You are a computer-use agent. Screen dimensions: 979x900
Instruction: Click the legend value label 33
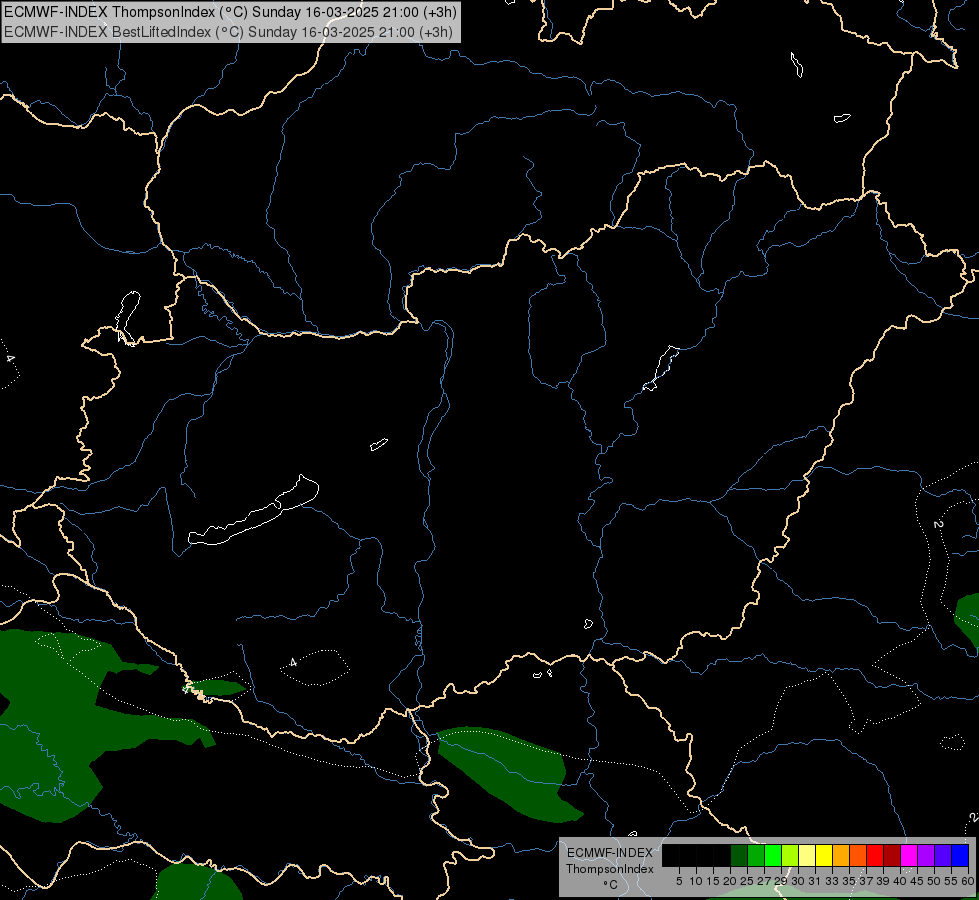832,881
